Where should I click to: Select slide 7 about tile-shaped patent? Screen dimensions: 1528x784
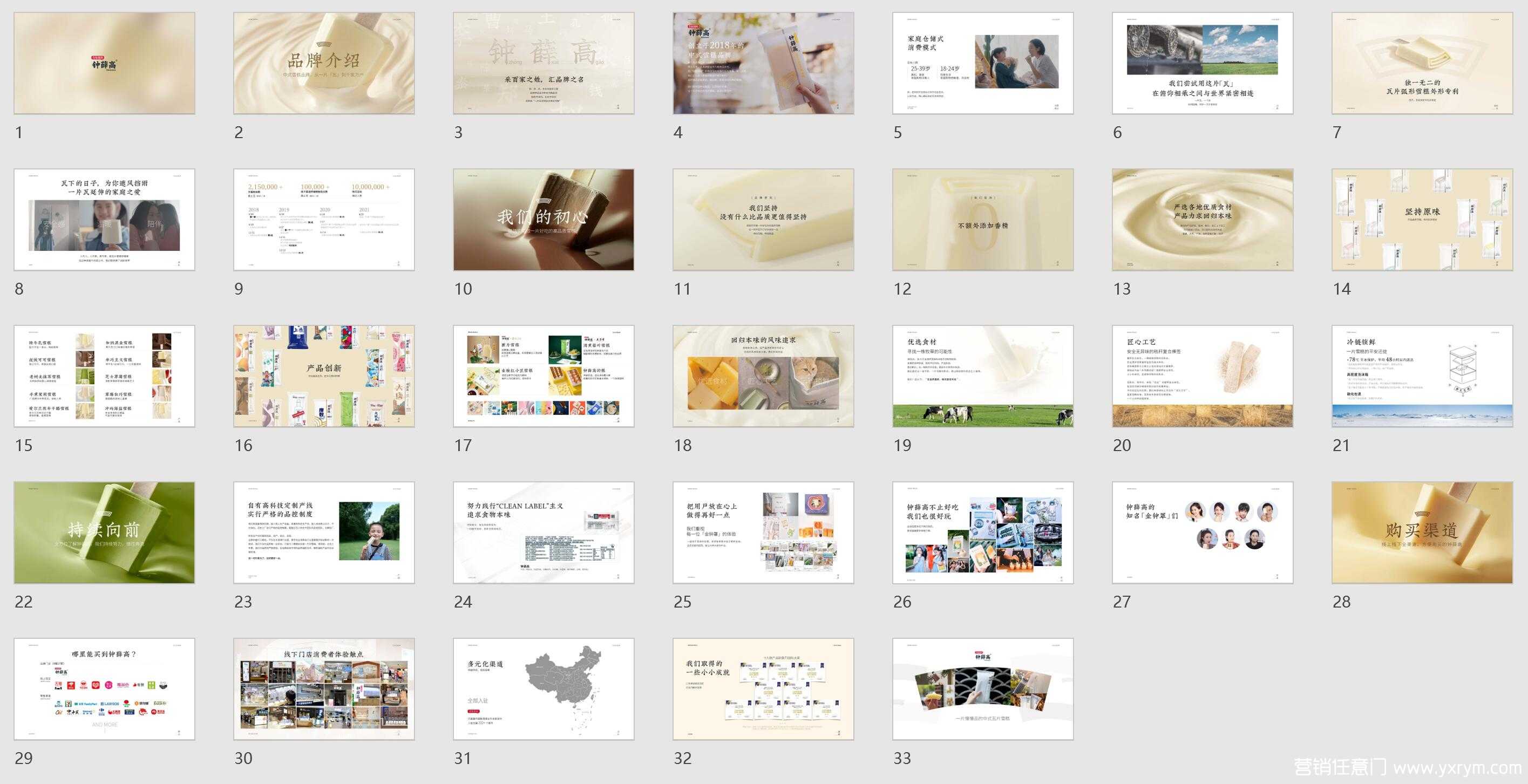click(x=1422, y=63)
